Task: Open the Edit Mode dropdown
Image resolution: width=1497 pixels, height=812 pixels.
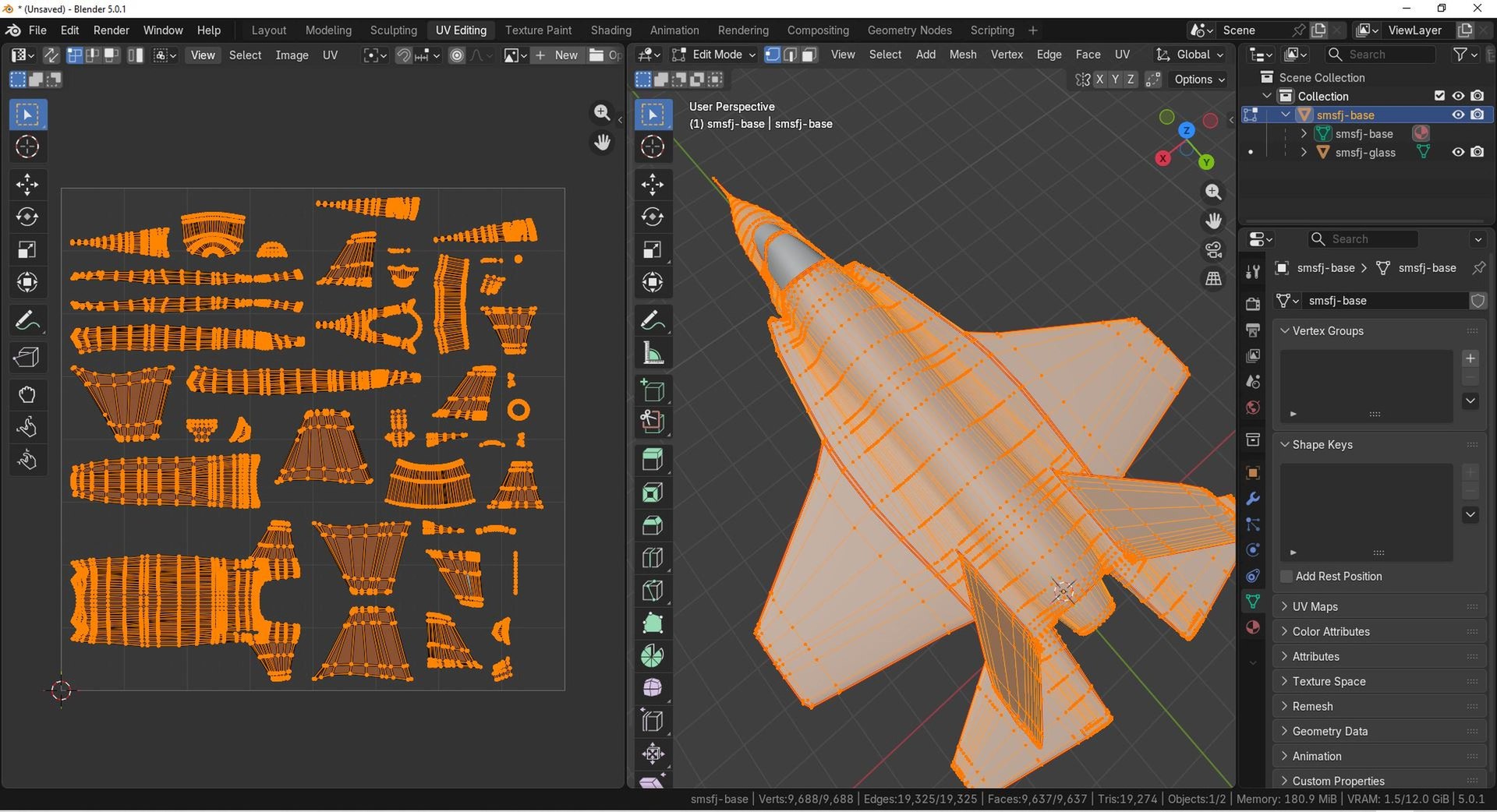Action: tap(714, 55)
